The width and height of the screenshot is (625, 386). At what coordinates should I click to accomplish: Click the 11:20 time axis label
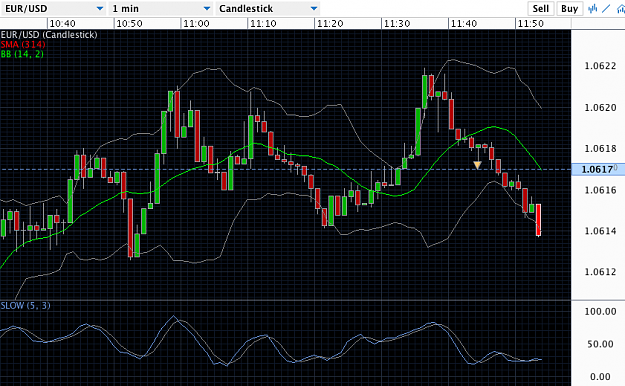point(330,24)
